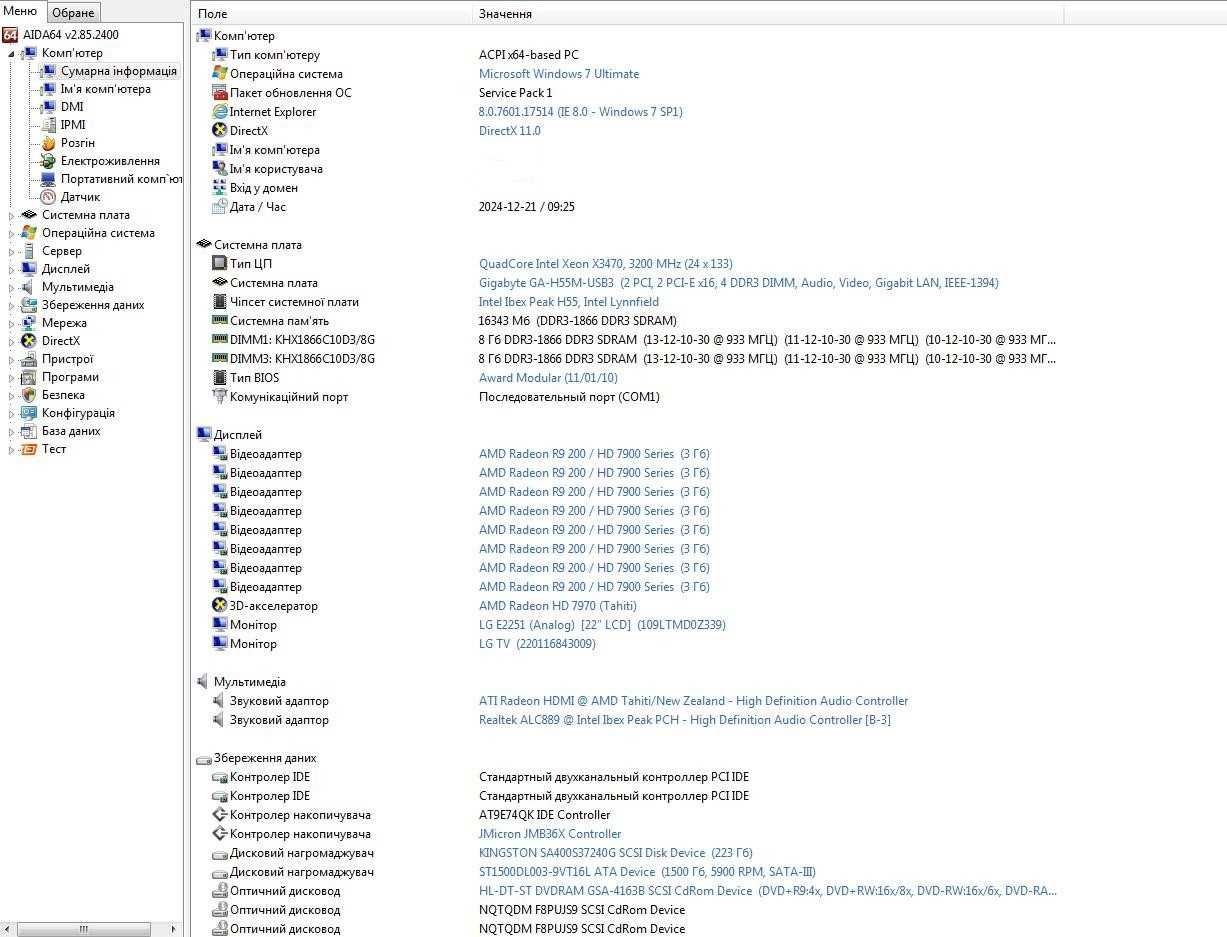Open the AMD Radeon HD 7970 (Tahiti) link
The image size is (1227, 937).
pos(557,606)
